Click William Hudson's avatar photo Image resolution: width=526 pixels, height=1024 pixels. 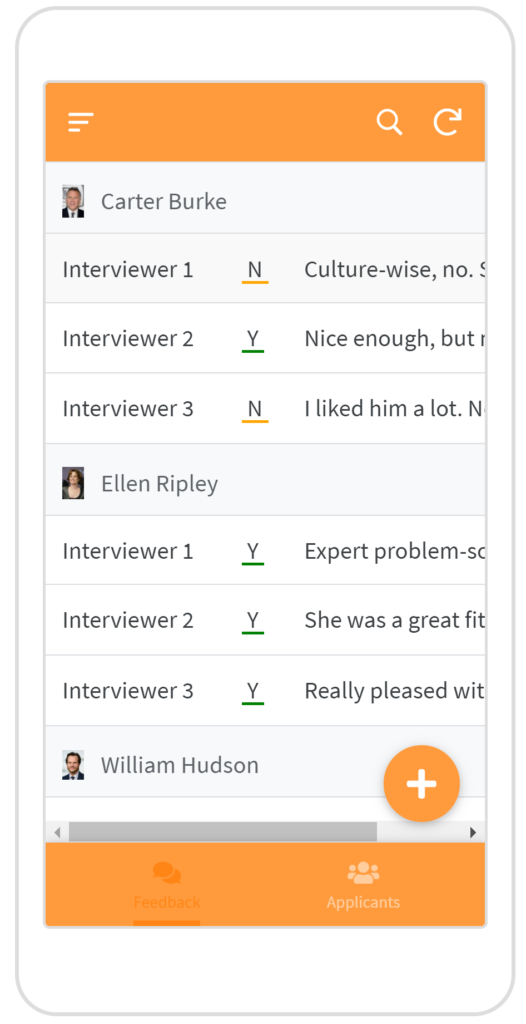pyautogui.click(x=73, y=765)
